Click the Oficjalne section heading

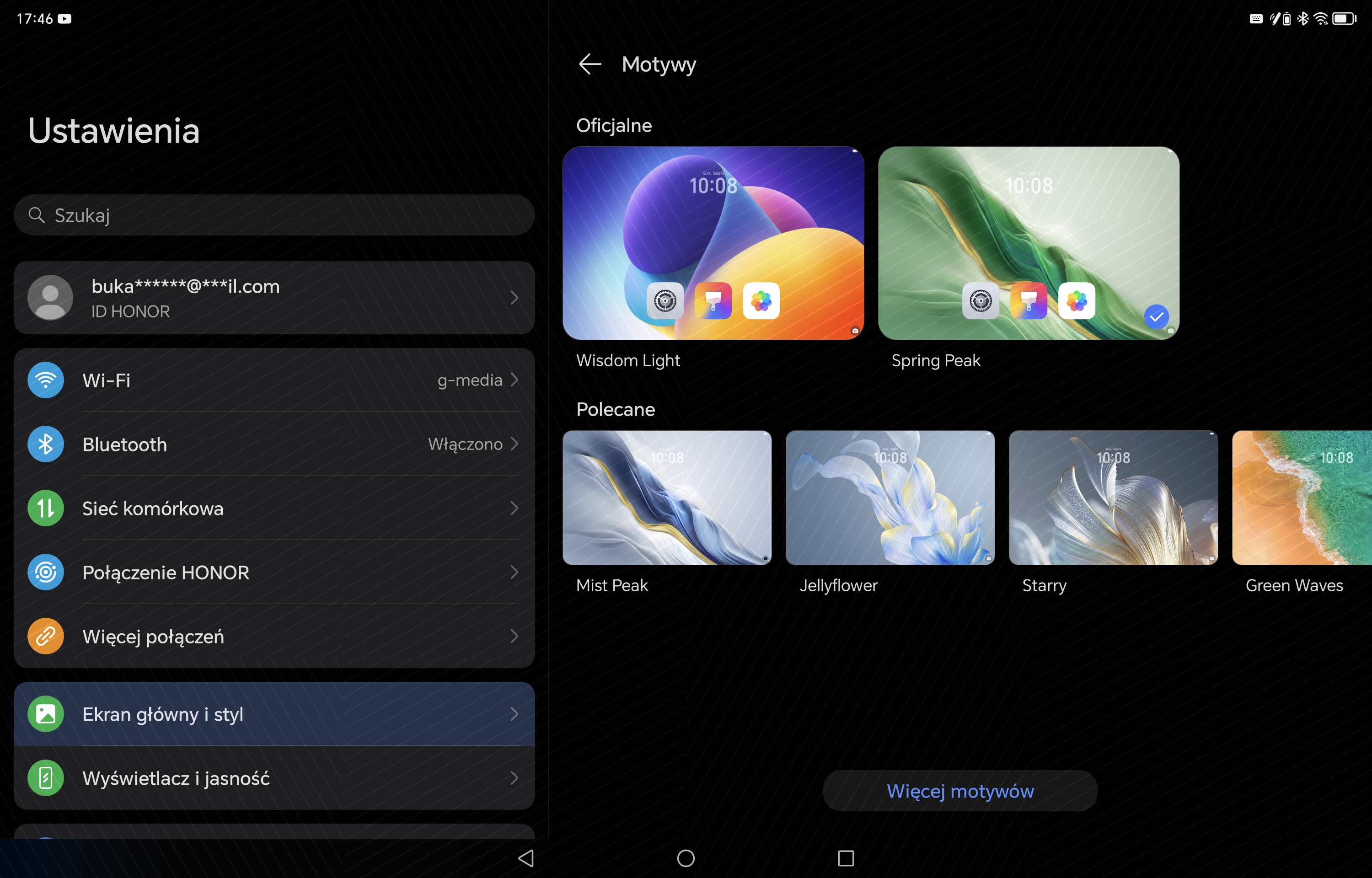[614, 125]
